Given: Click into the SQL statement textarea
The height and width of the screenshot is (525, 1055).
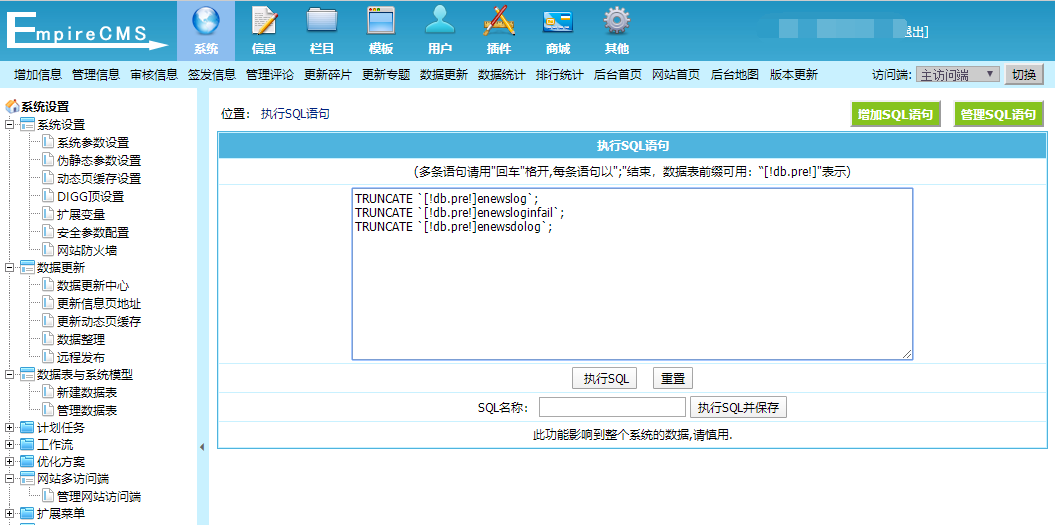Looking at the screenshot, I should (632, 274).
